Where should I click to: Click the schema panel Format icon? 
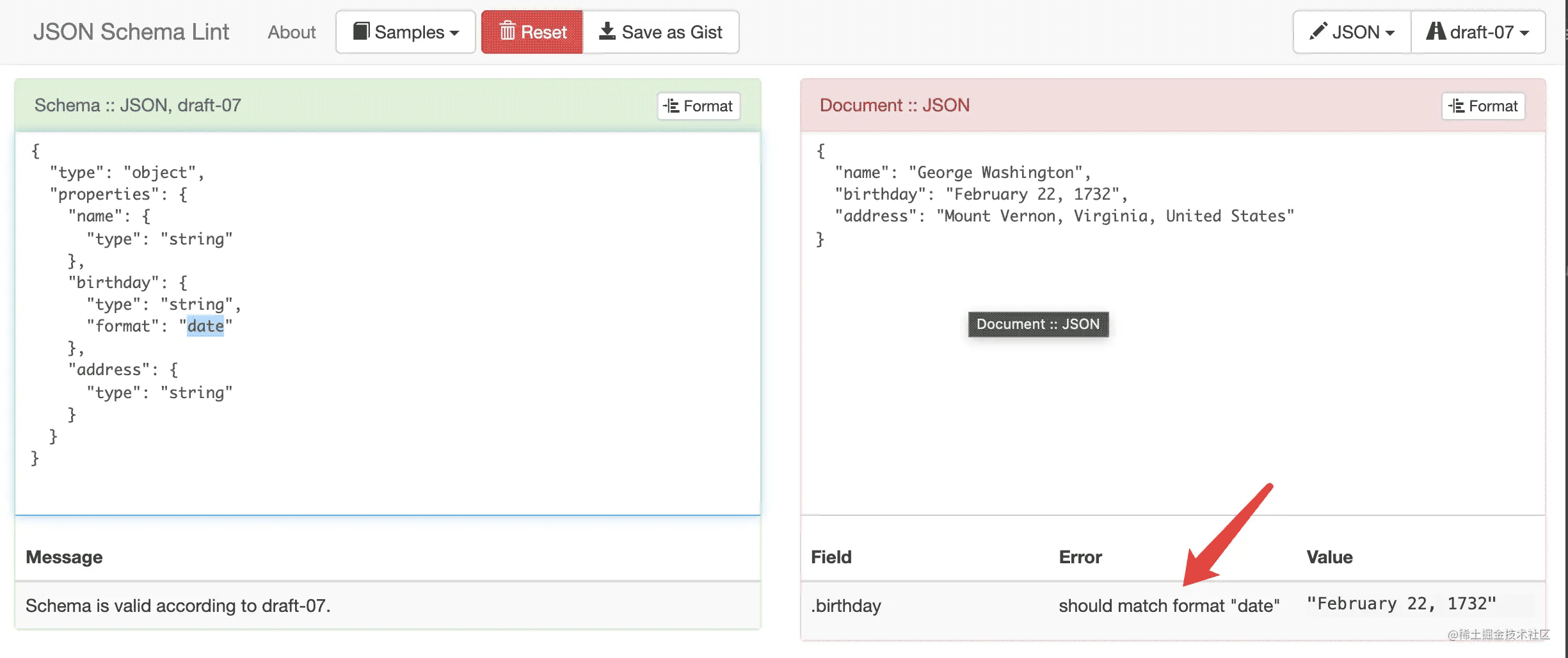pyautogui.click(x=671, y=106)
